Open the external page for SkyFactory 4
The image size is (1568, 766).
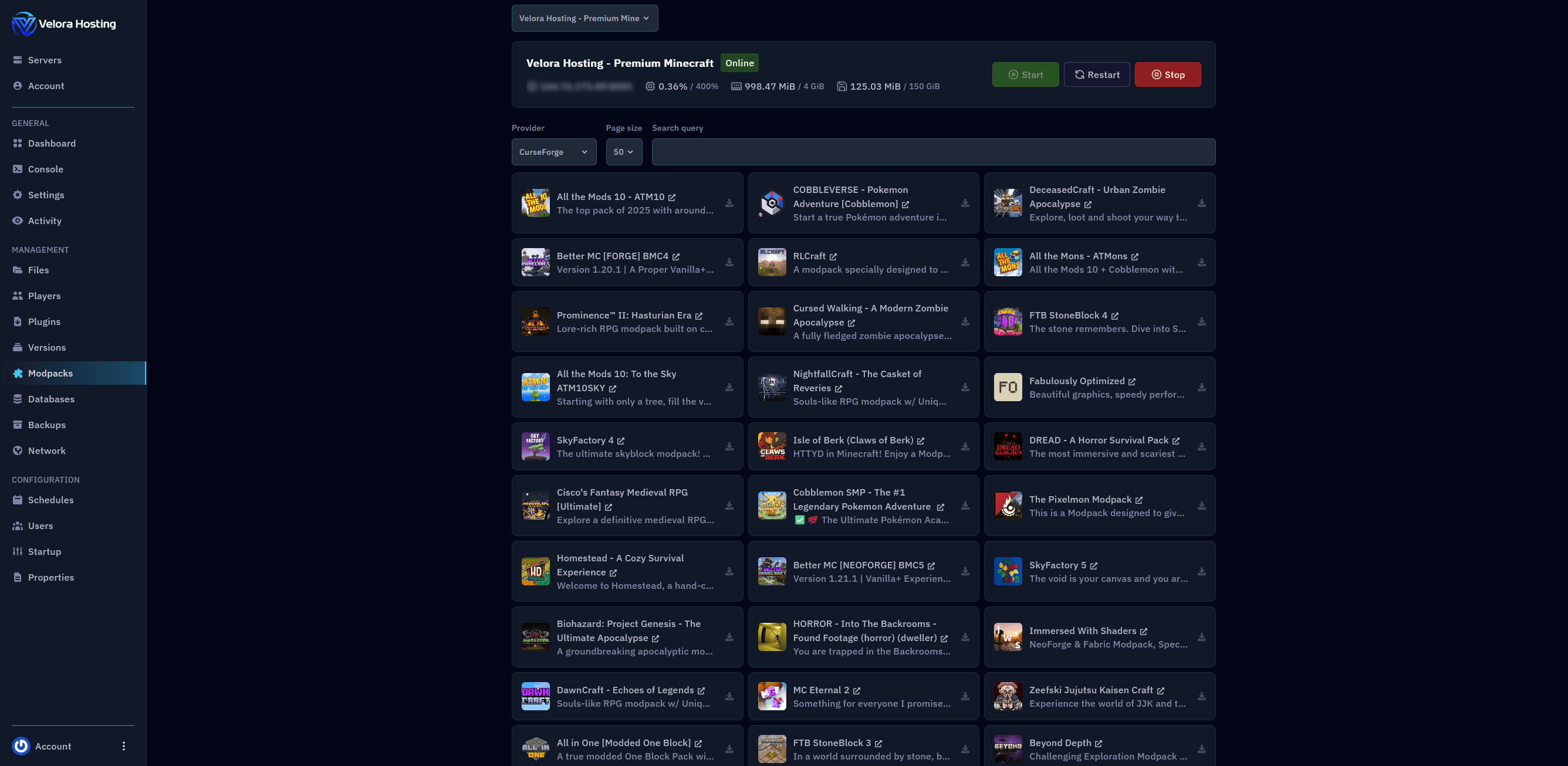[620, 440]
